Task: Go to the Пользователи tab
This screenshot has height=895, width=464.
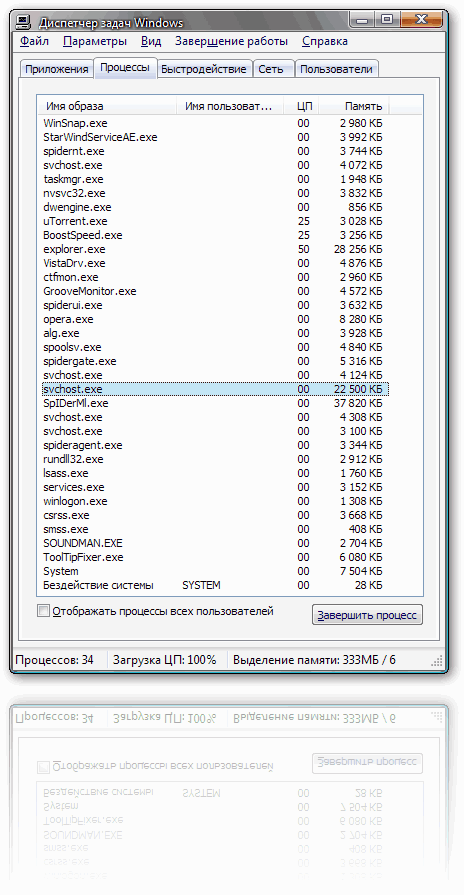Action: [336, 69]
